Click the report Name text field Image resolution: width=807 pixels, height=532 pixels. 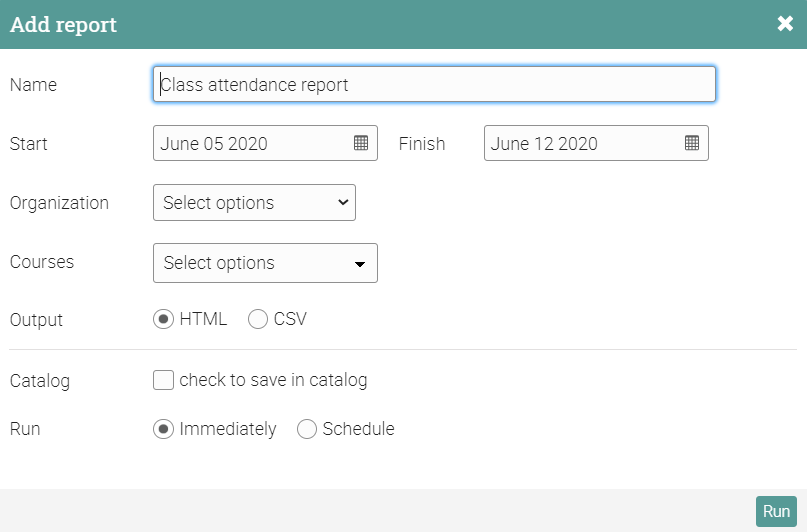pos(435,85)
